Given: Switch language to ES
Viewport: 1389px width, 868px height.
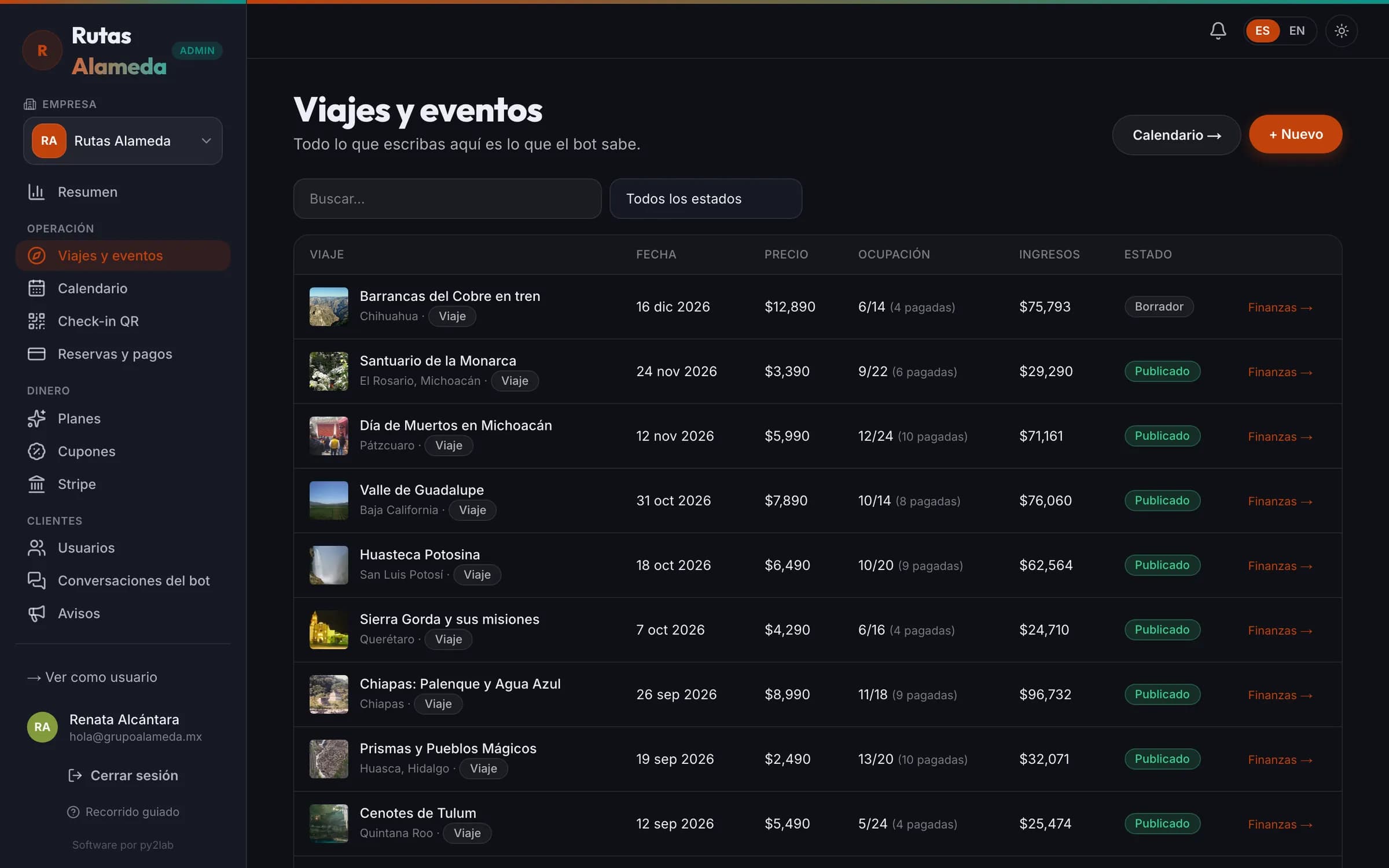Looking at the screenshot, I should [1262, 31].
